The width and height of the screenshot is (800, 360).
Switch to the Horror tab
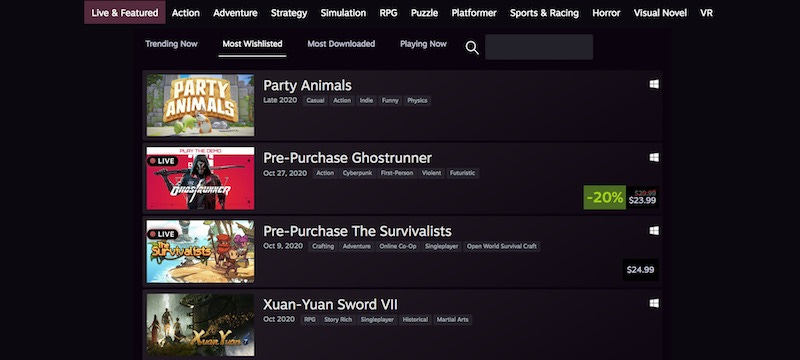click(x=606, y=13)
